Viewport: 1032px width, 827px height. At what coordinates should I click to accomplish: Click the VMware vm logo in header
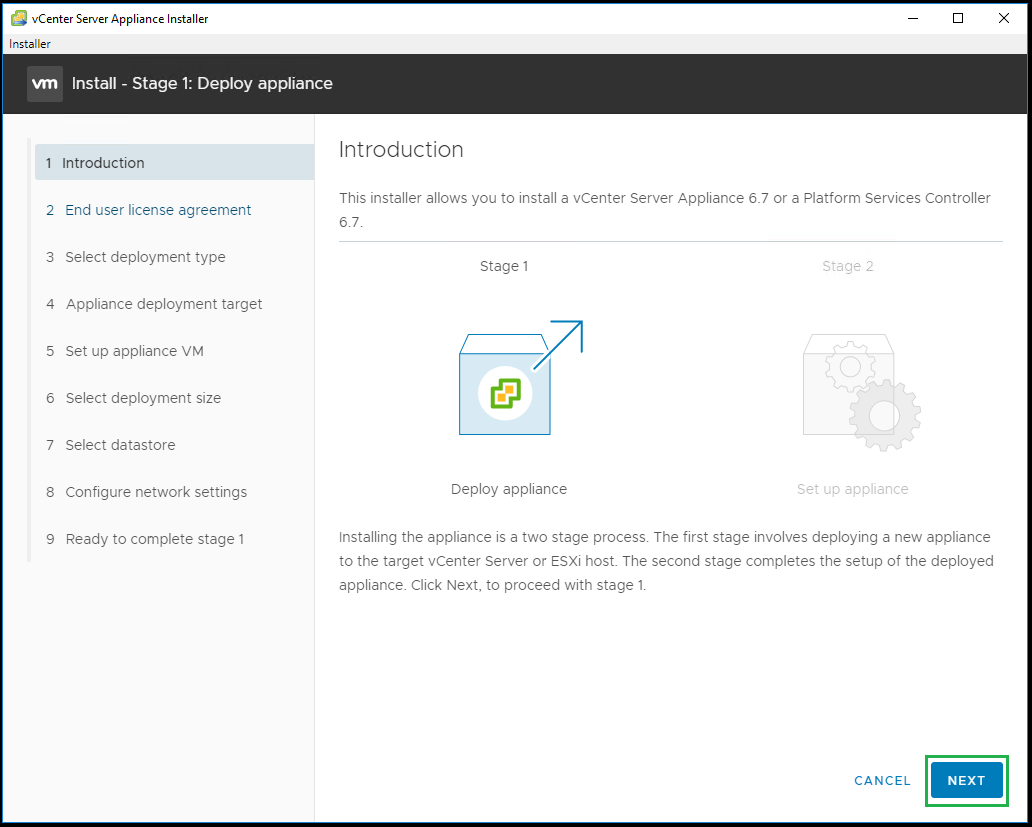coord(45,84)
